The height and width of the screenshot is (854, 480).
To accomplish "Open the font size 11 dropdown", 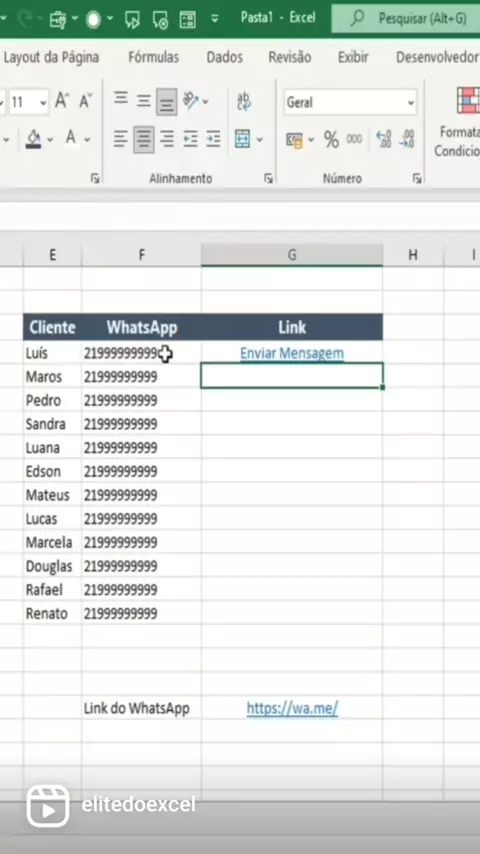I will pos(42,102).
